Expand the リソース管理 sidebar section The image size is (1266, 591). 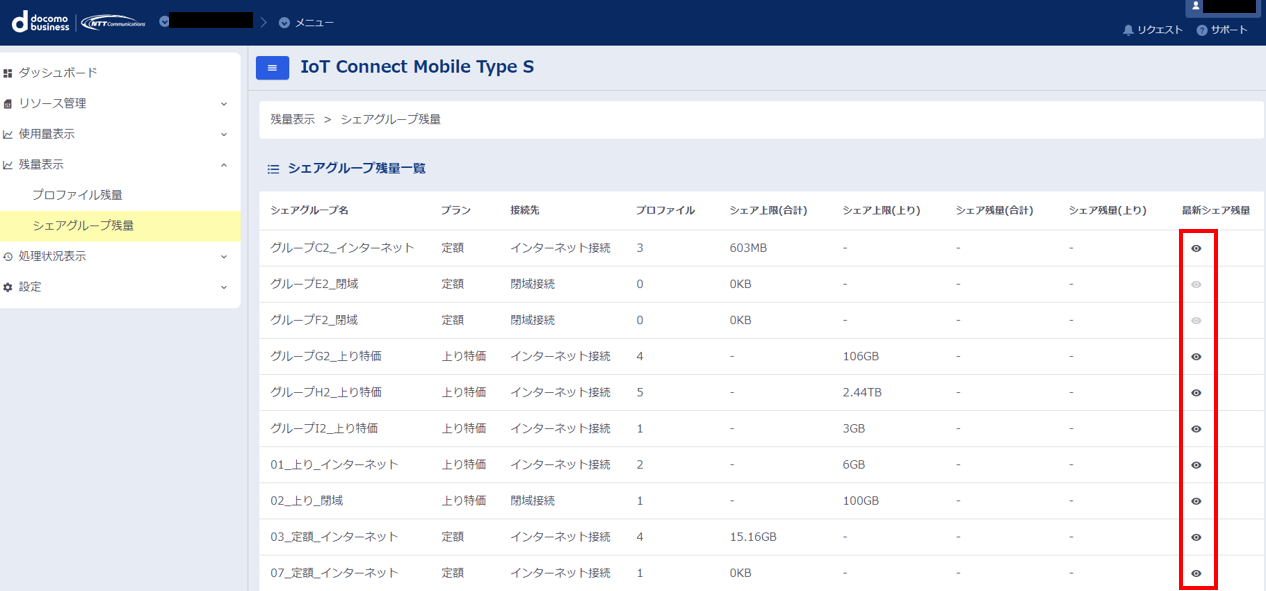[120, 103]
